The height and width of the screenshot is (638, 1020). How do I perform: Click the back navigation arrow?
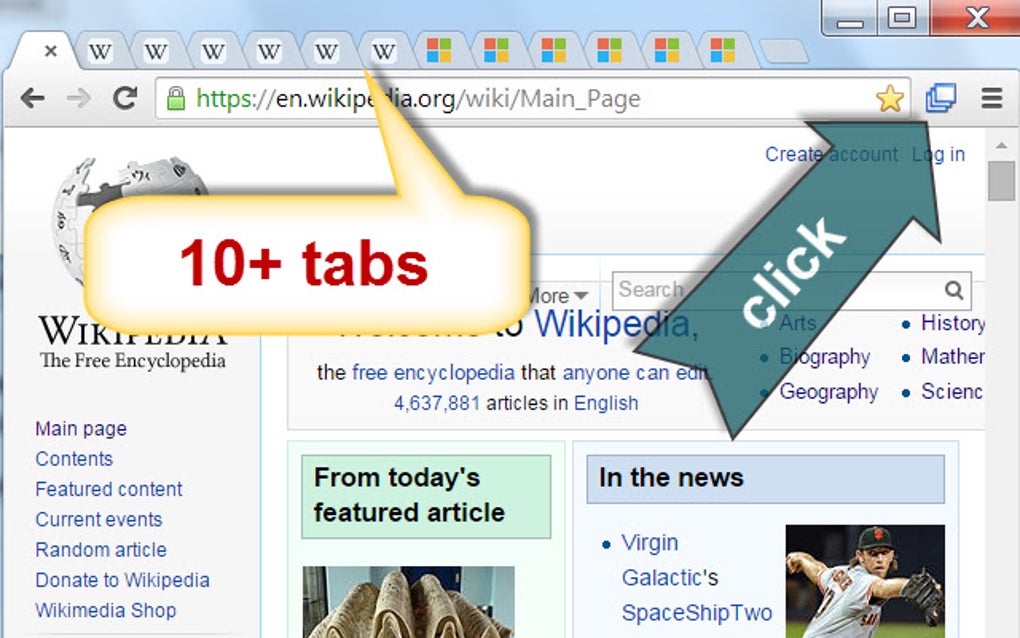(33, 98)
